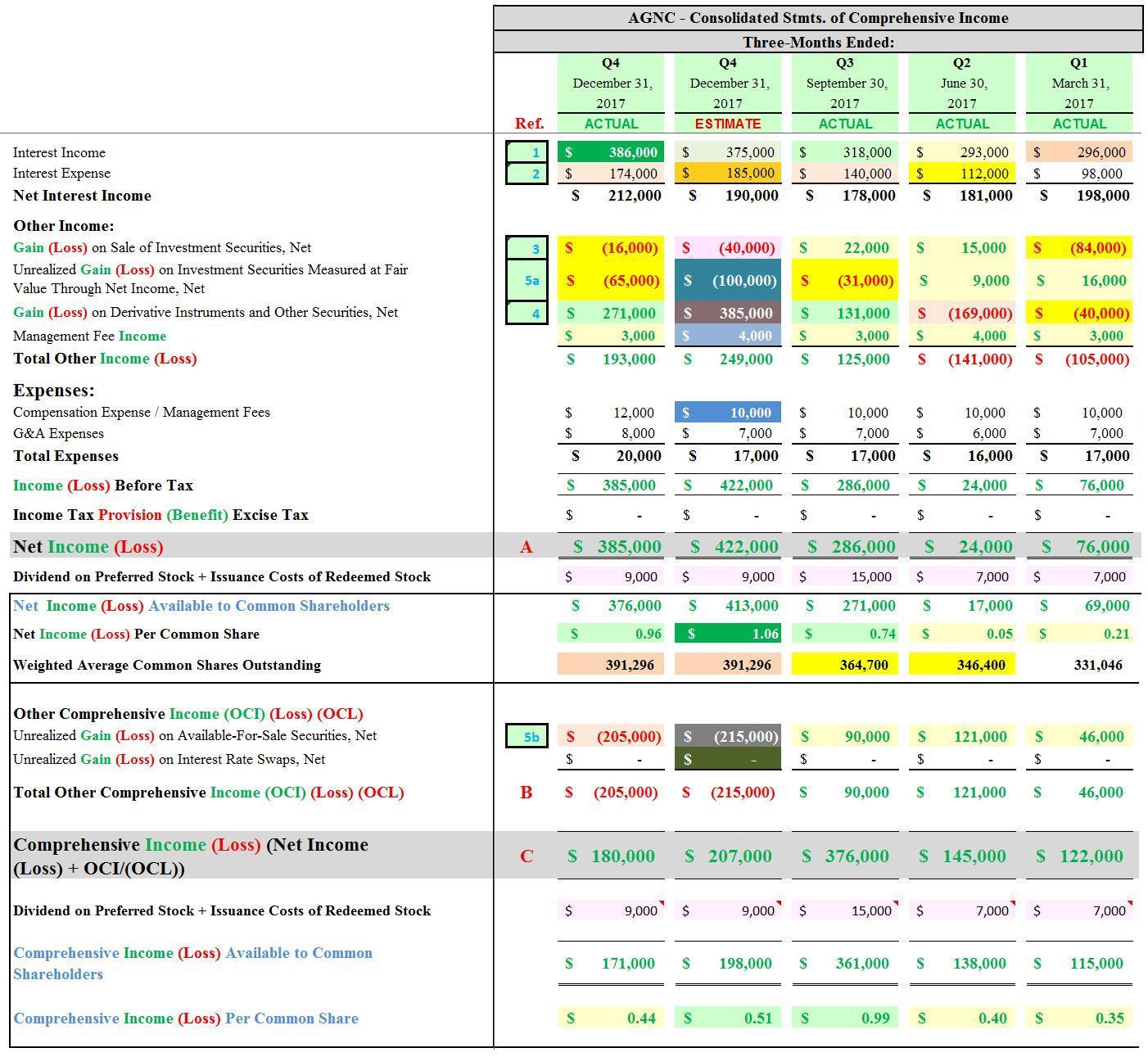Select Q4 Estimate Comprehensive Income to Common 198,000
Viewport: 1148px width, 1057px height.
coord(728,964)
